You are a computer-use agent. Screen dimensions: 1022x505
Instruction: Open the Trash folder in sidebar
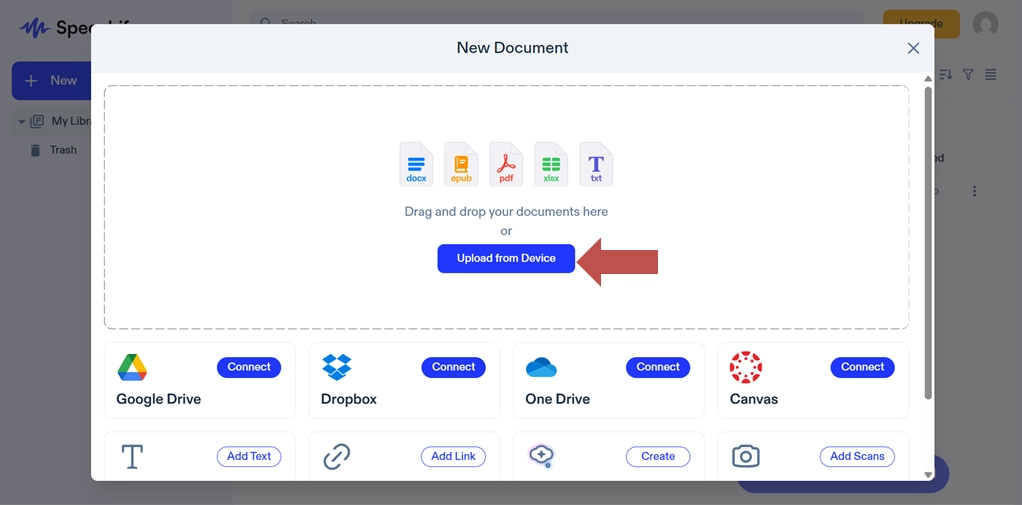[x=62, y=150]
